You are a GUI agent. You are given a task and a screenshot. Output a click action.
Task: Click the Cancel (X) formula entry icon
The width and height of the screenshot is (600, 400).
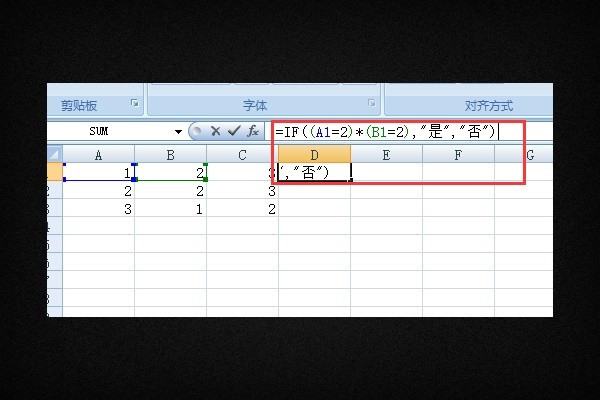215,131
